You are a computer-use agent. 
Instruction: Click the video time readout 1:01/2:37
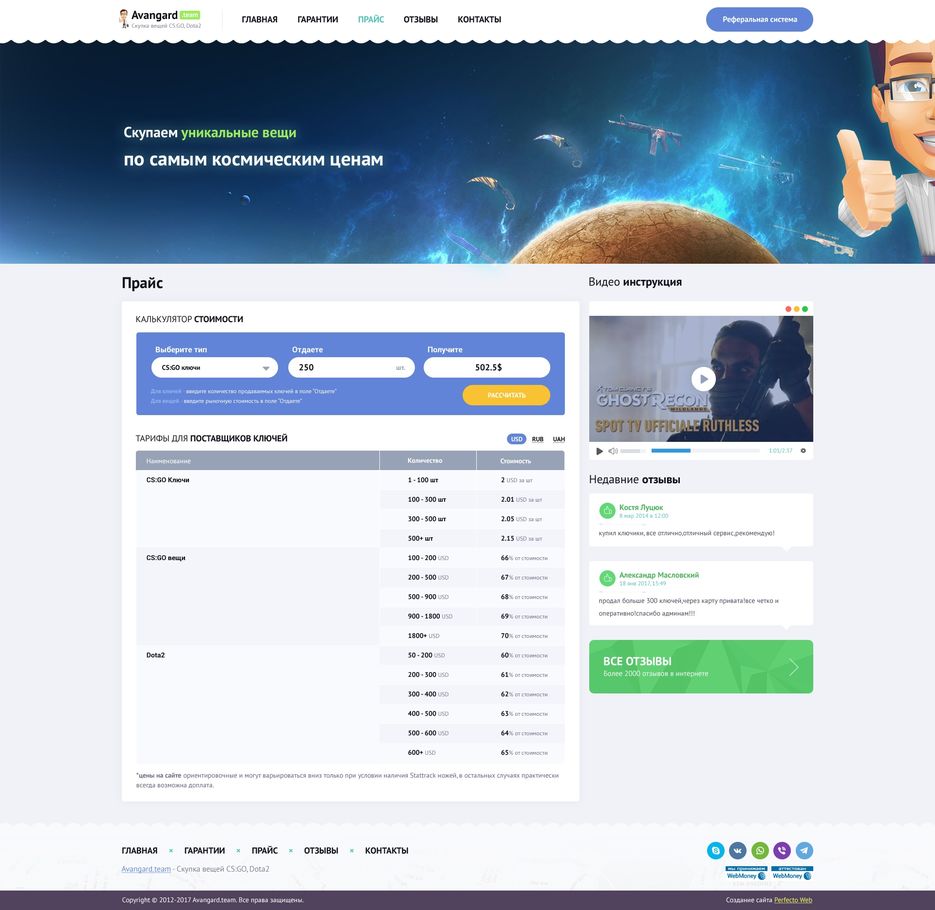tap(781, 451)
